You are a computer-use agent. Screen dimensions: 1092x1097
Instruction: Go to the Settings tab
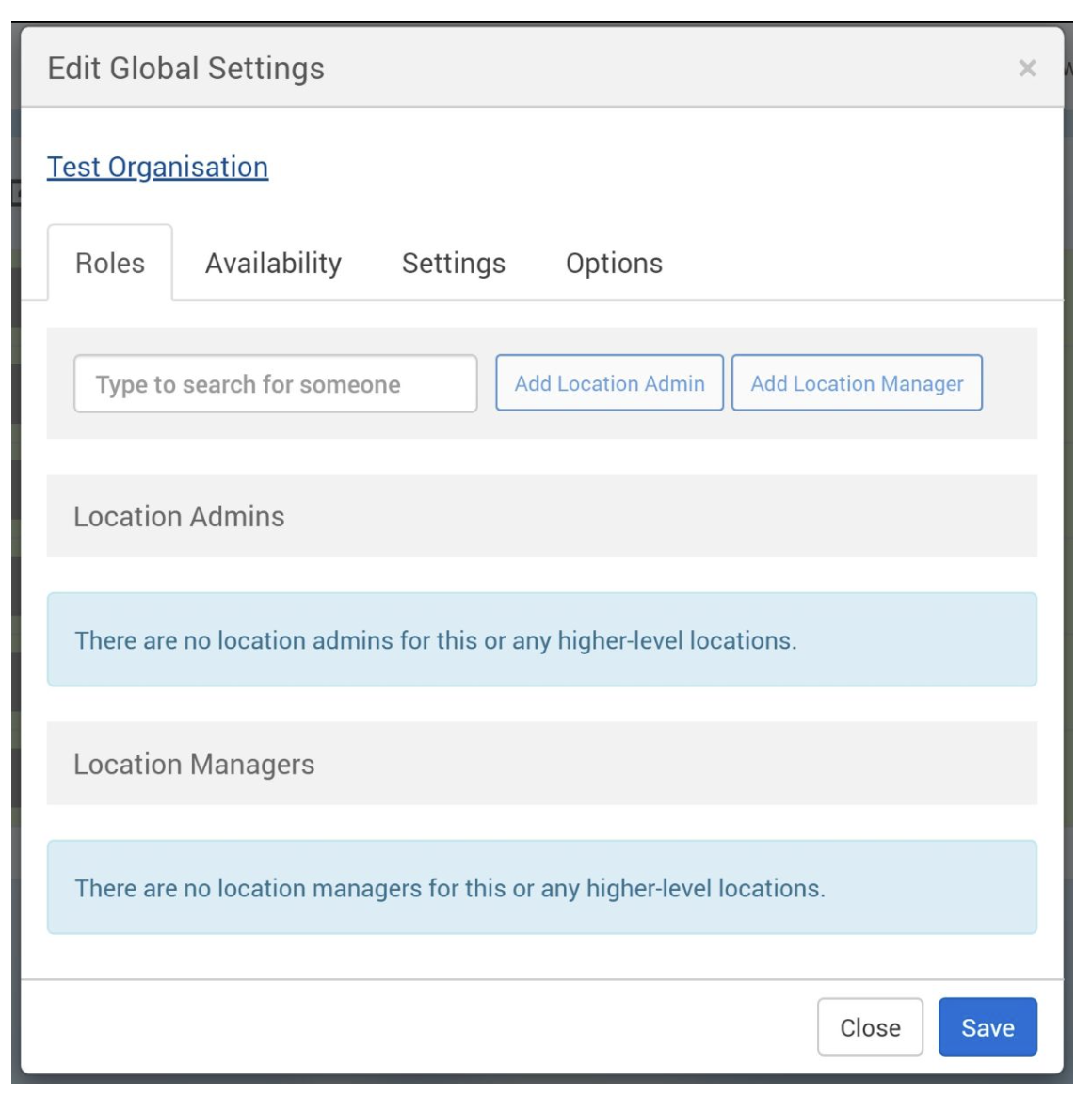(453, 264)
